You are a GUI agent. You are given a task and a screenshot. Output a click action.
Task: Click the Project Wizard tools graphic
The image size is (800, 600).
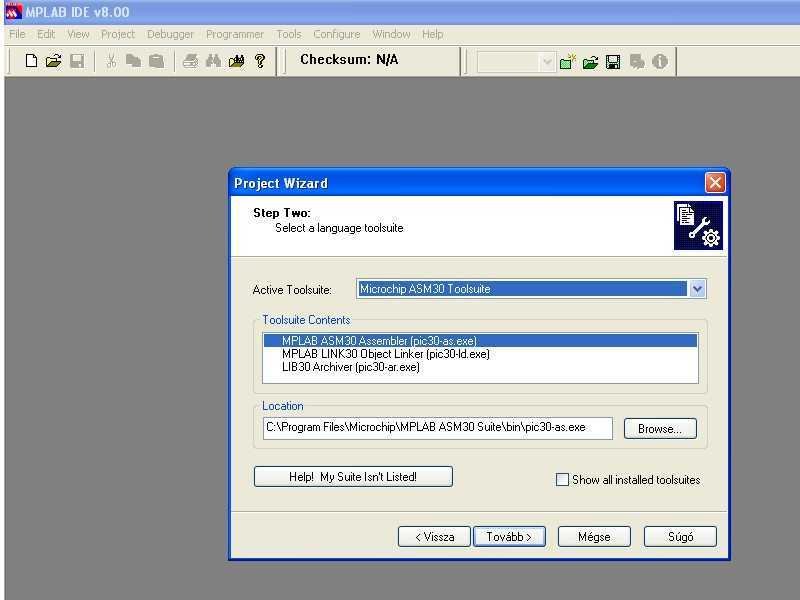click(698, 226)
